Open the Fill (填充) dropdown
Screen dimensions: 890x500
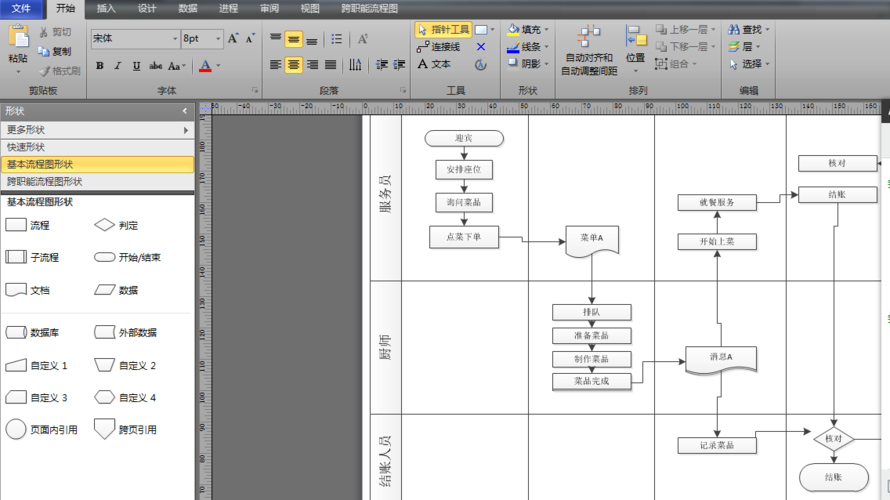[x=530, y=30]
